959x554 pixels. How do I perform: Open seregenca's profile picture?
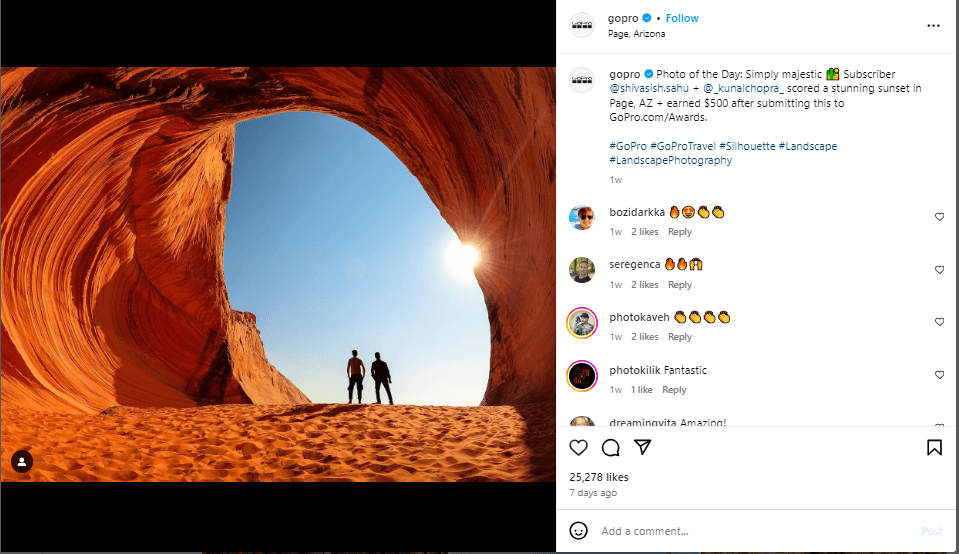tap(582, 270)
